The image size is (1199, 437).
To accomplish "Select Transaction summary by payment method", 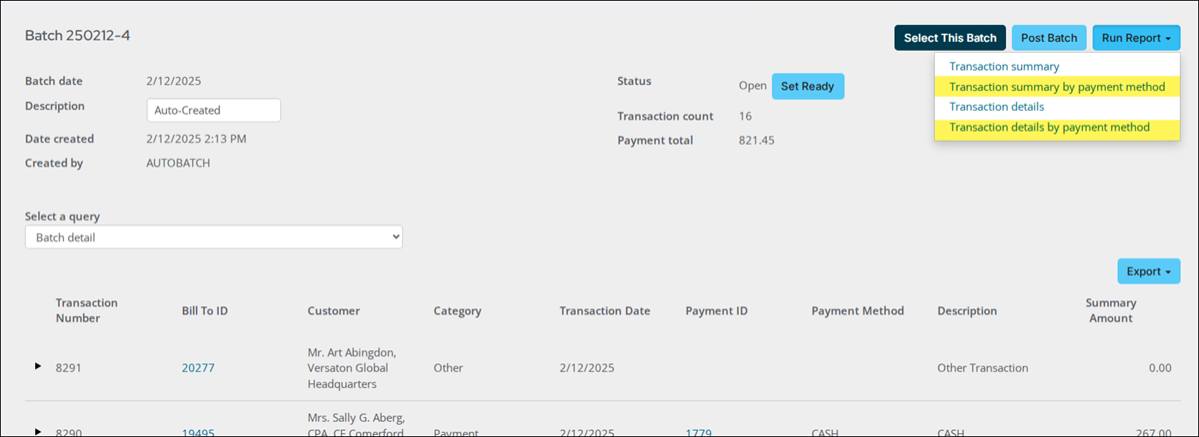I will coord(1056,87).
